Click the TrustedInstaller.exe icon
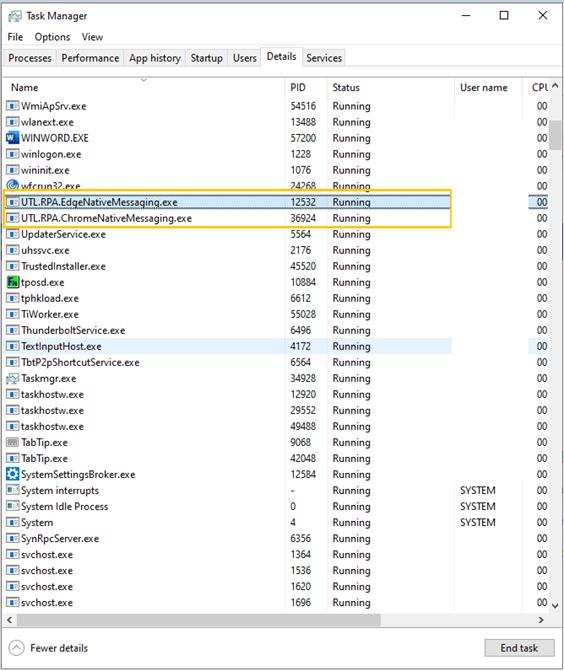This screenshot has height=671, width=564. [x=13, y=266]
